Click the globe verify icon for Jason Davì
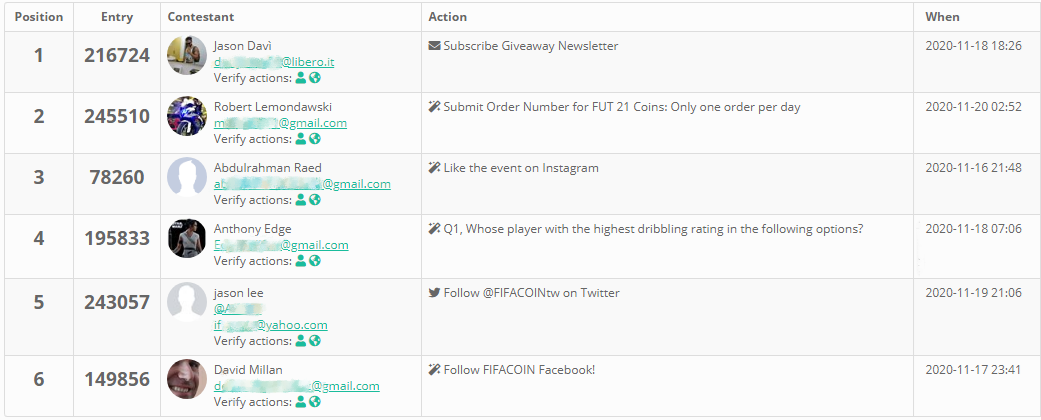 tap(315, 78)
